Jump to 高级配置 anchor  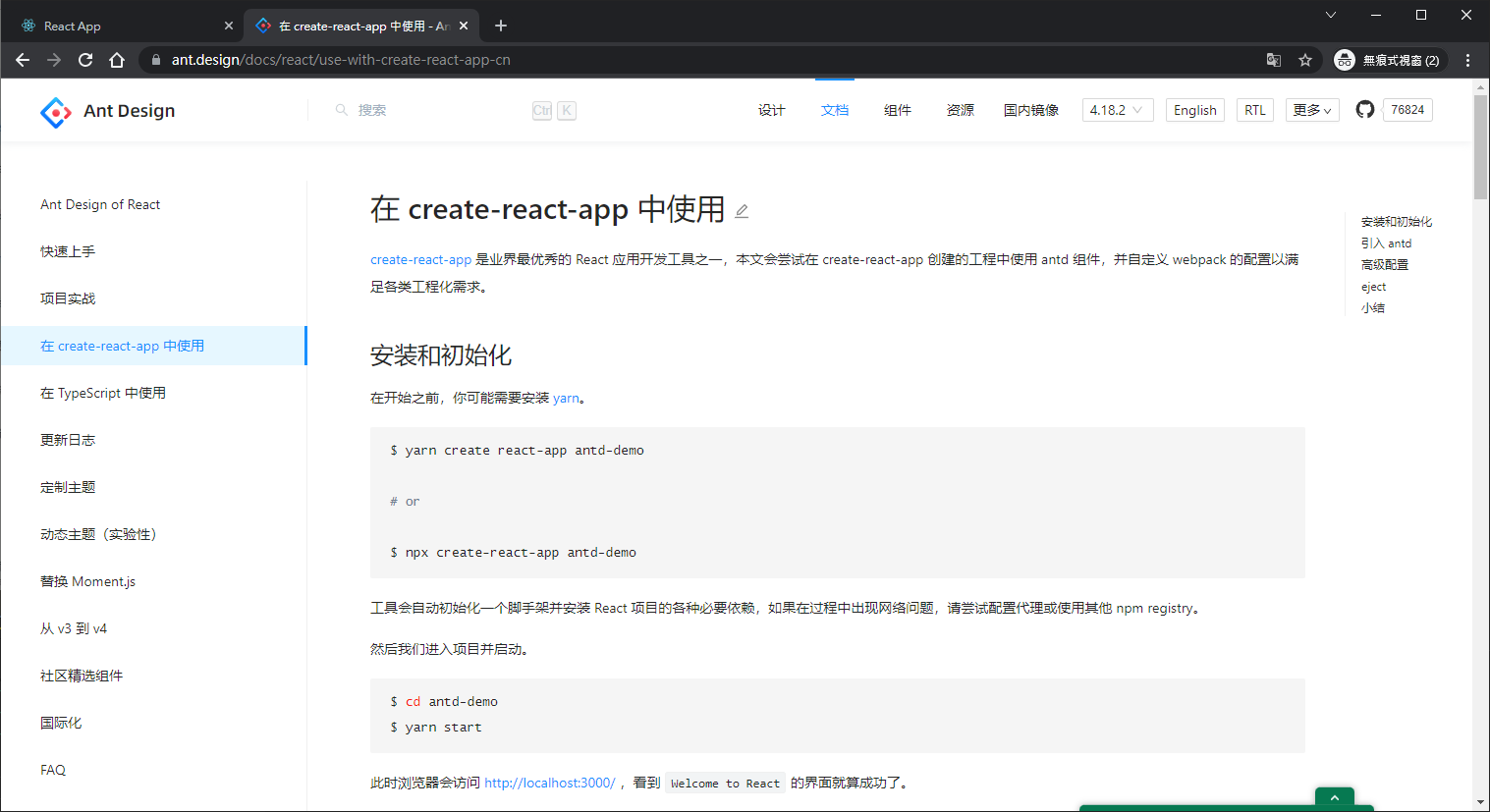pyautogui.click(x=1385, y=265)
